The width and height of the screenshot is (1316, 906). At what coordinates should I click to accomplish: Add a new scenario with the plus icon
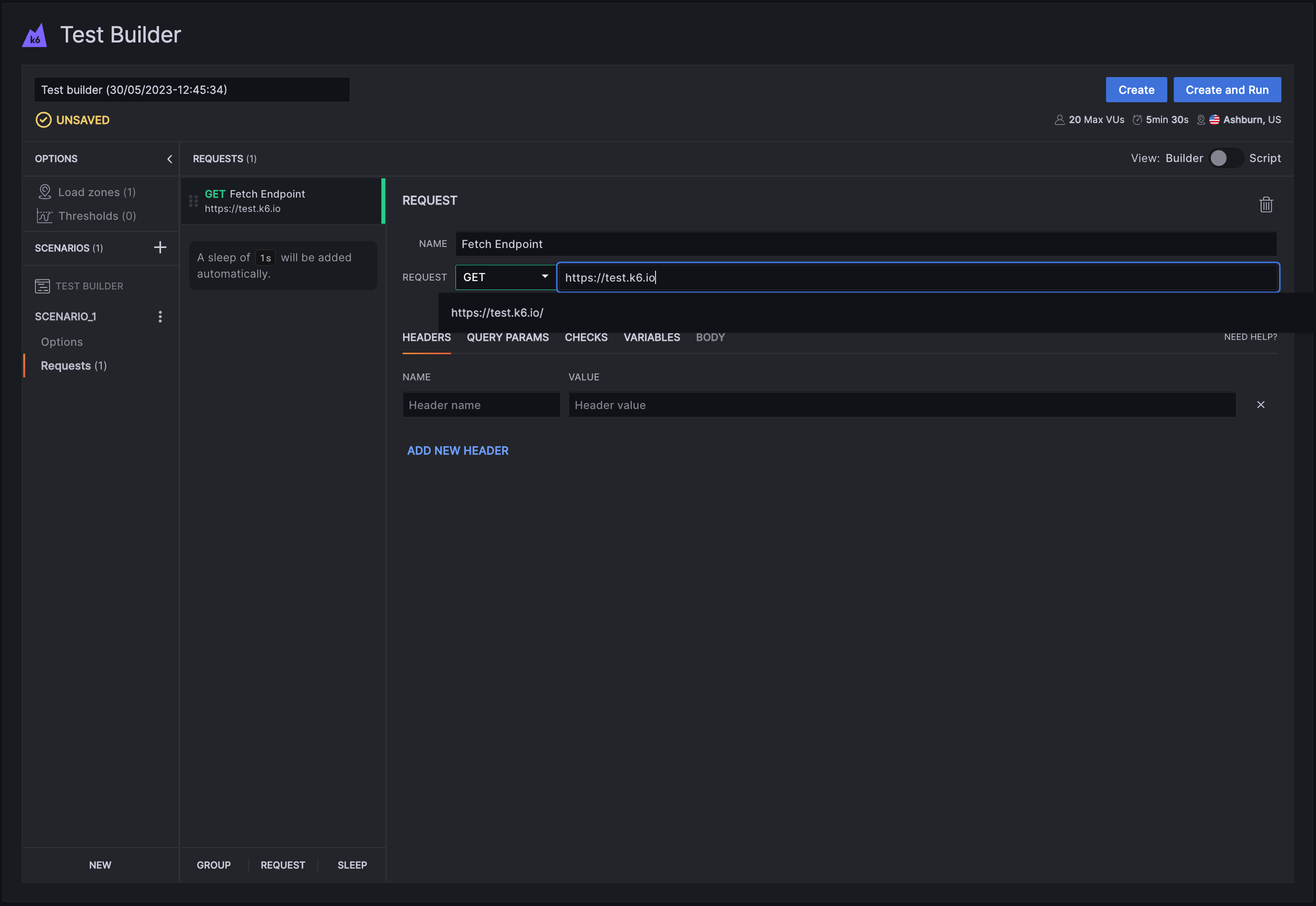pyautogui.click(x=161, y=247)
